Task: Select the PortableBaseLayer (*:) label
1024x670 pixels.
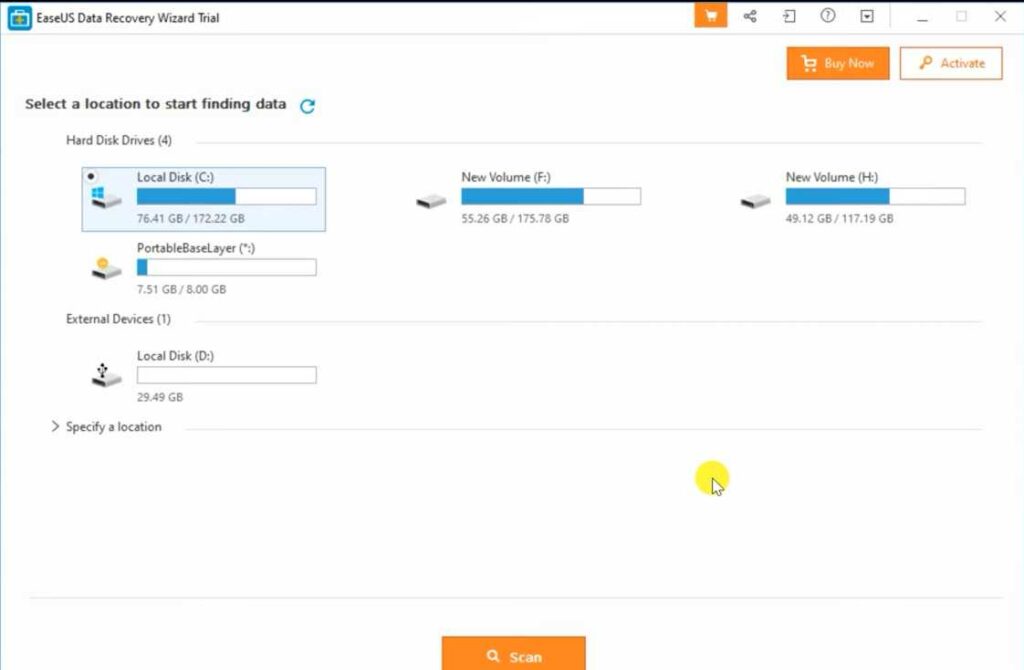Action: click(x=196, y=248)
